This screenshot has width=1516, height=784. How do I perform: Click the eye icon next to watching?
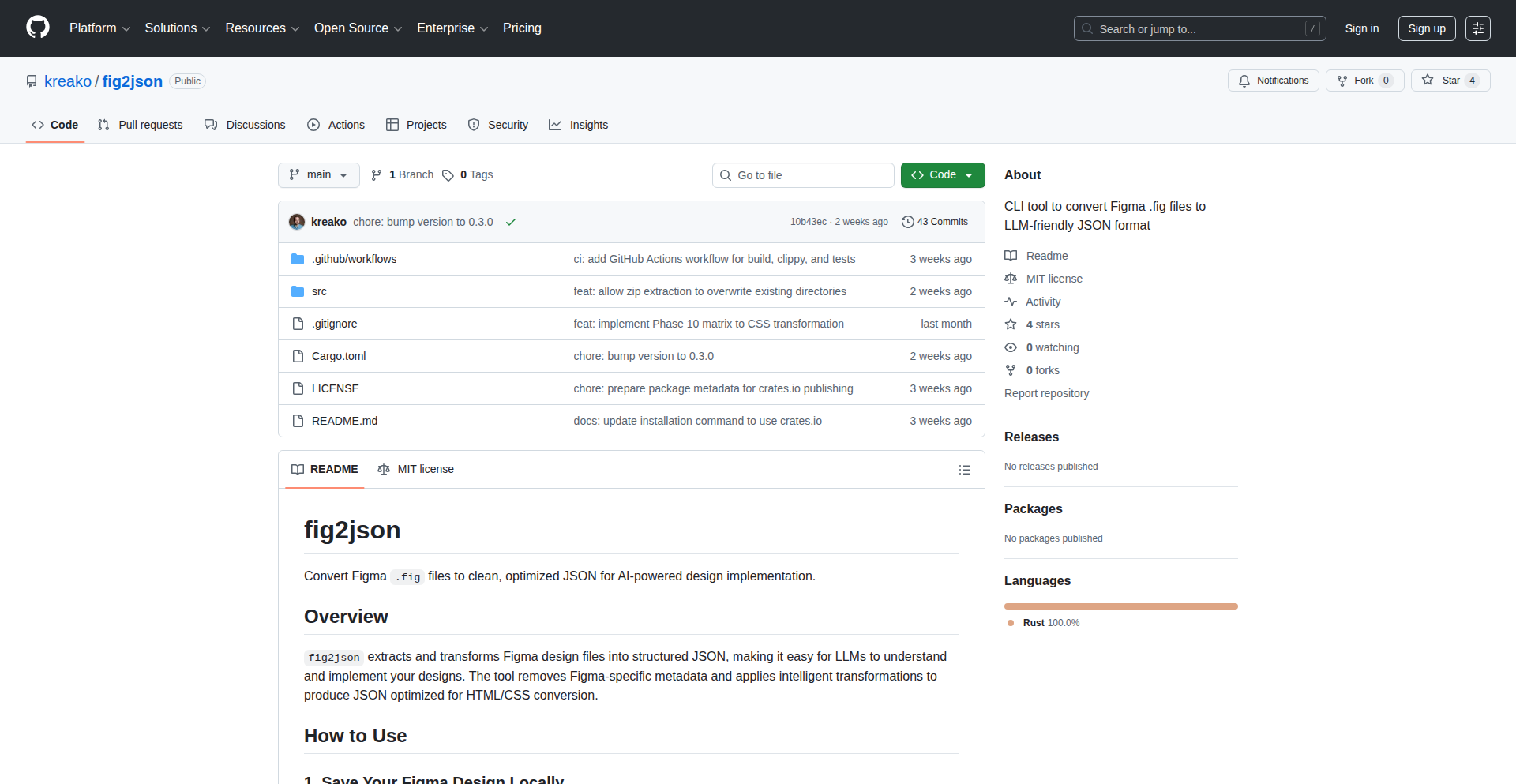point(1011,347)
